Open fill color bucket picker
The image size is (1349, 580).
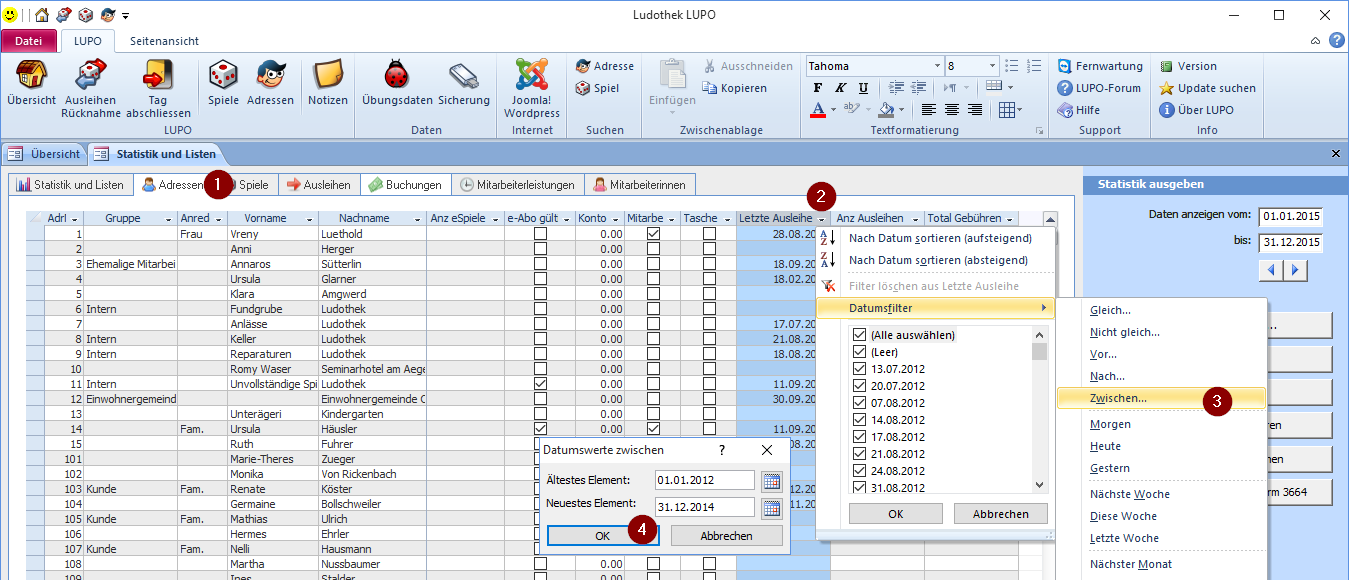pyautogui.click(x=888, y=110)
